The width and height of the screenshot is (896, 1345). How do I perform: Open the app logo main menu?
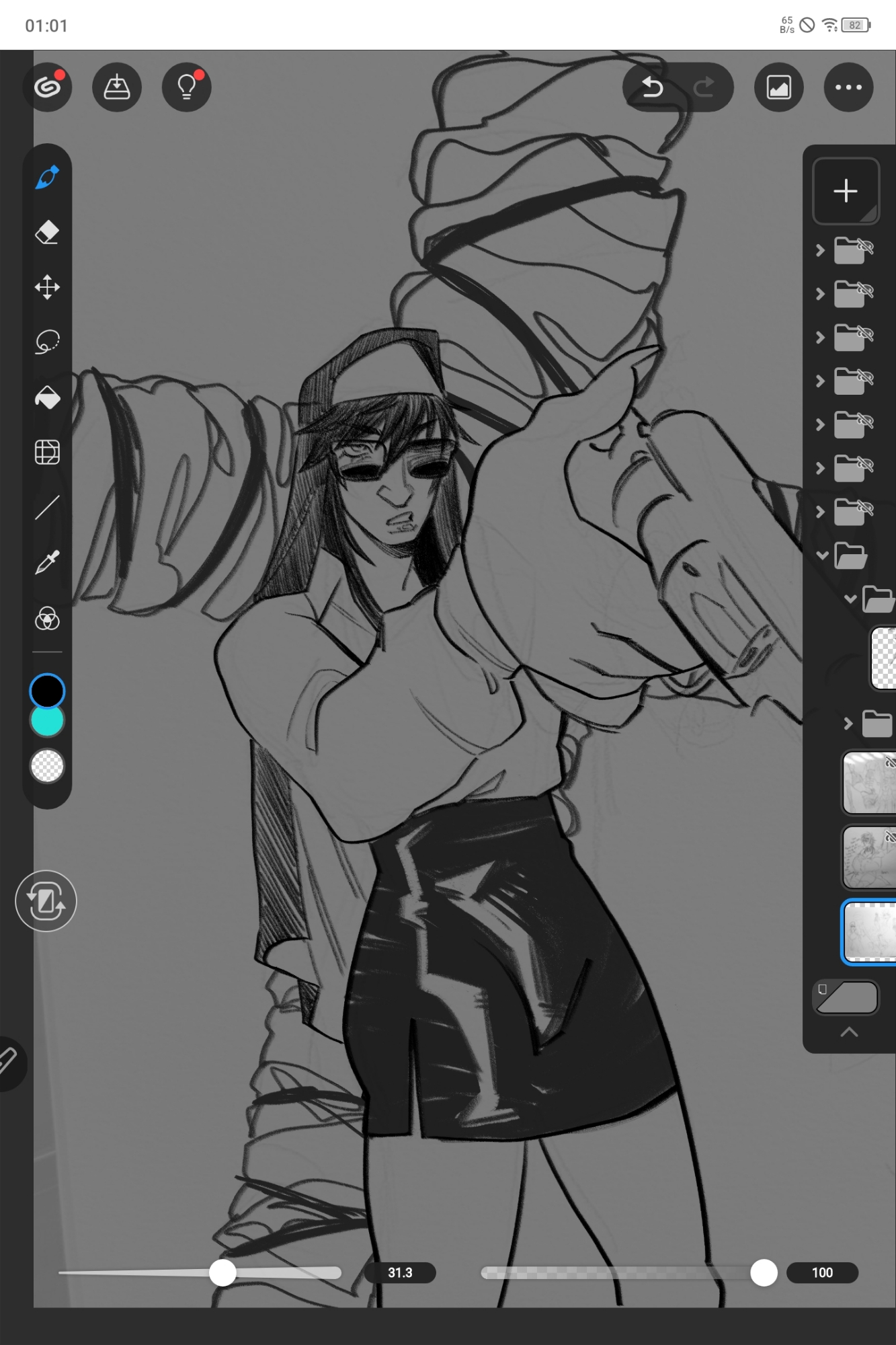click(x=47, y=87)
